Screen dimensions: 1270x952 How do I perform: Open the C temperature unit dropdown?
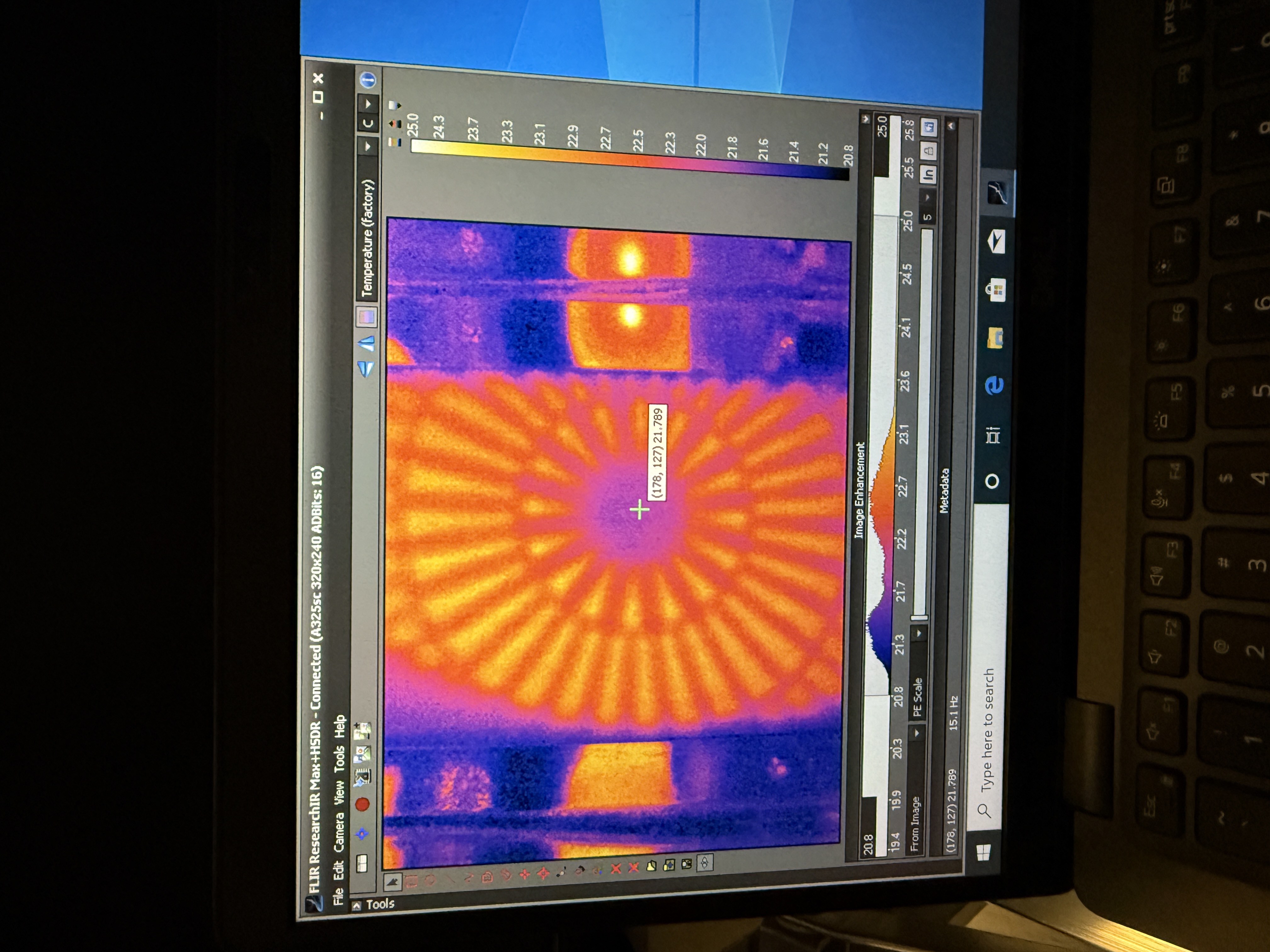click(x=368, y=114)
